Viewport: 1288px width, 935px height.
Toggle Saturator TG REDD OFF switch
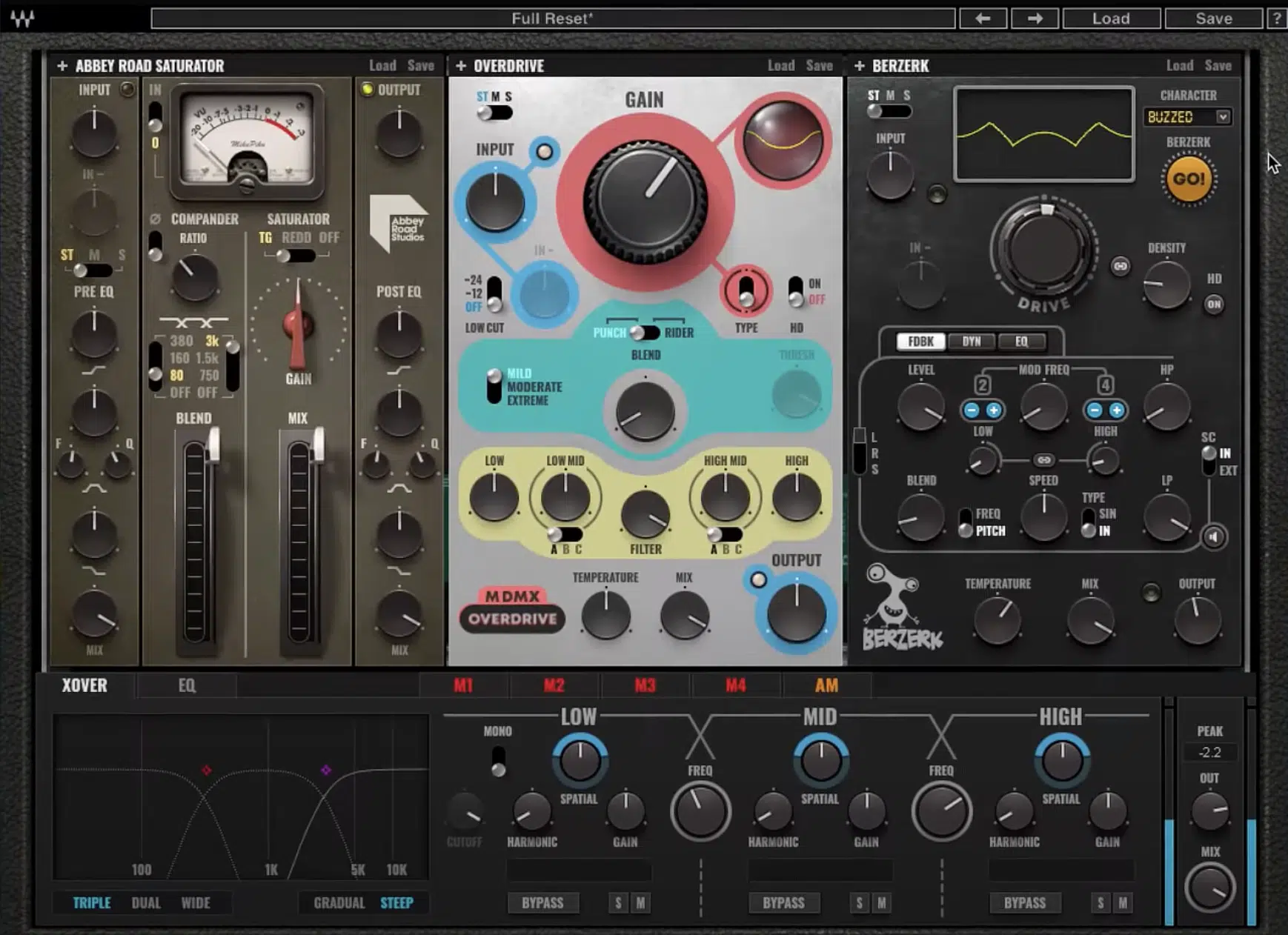coord(296,256)
